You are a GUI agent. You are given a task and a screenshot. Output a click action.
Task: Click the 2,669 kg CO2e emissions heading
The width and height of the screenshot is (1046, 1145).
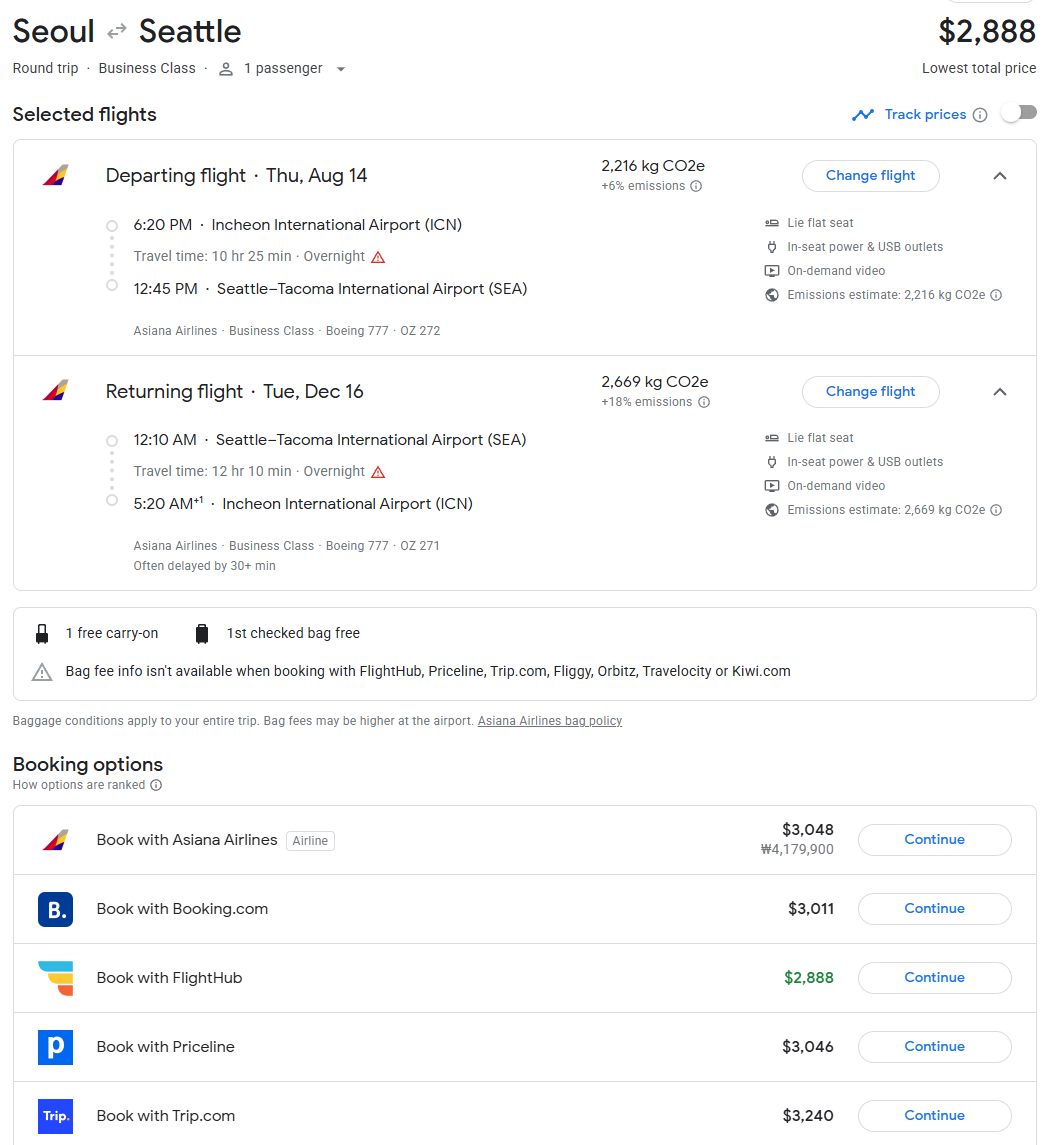(x=654, y=382)
